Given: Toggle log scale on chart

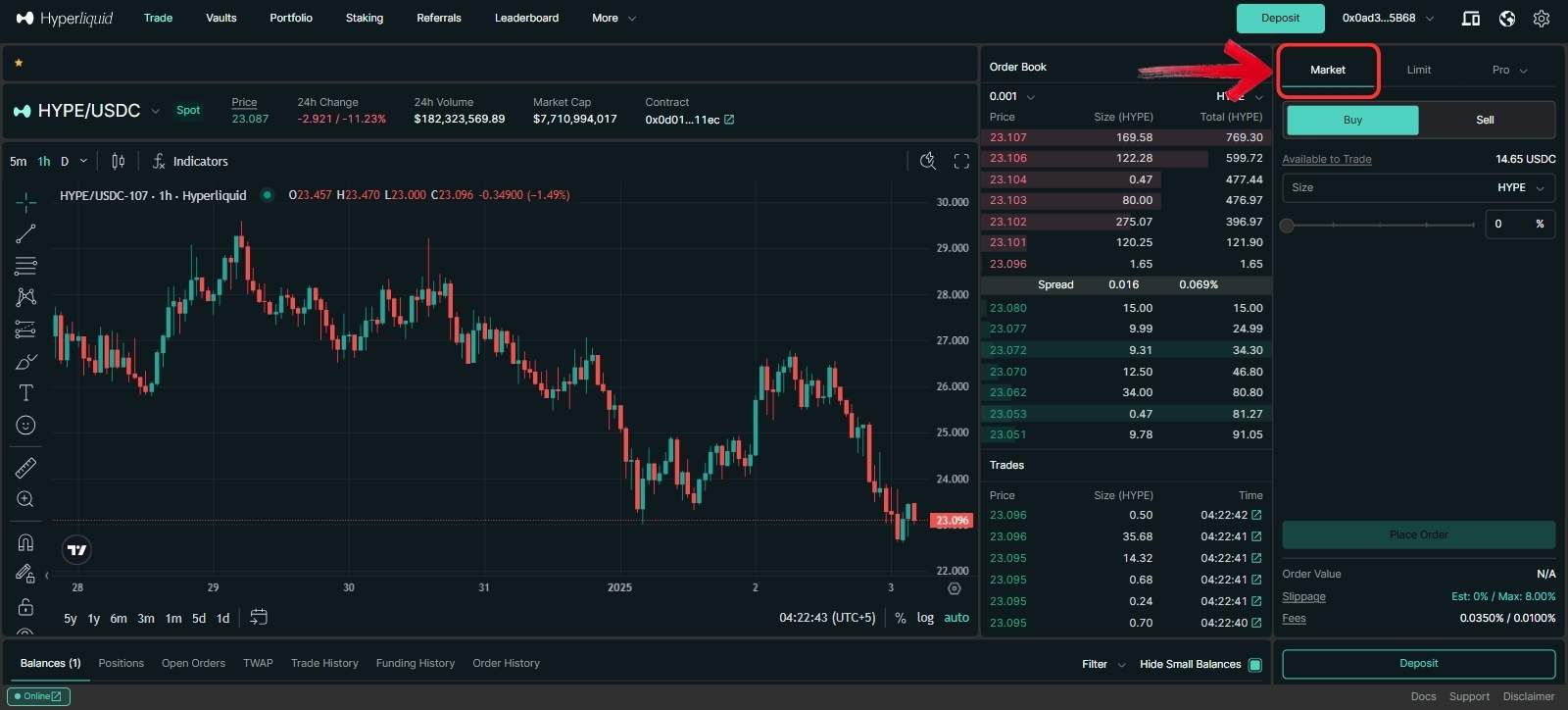Looking at the screenshot, I should coord(925,618).
